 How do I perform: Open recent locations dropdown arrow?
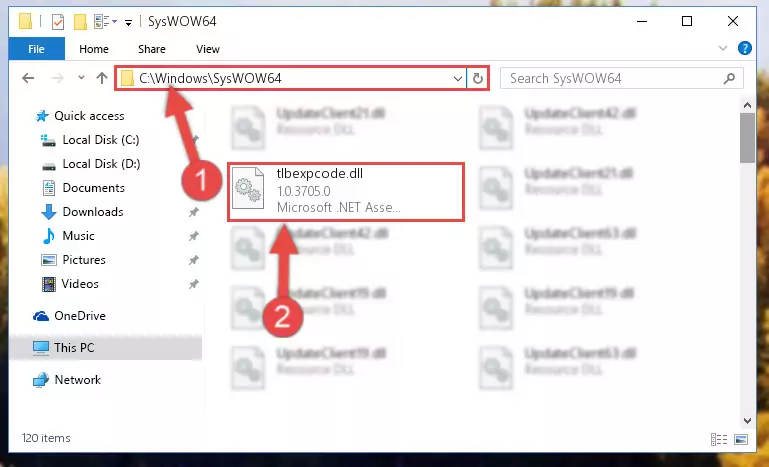click(x=81, y=78)
